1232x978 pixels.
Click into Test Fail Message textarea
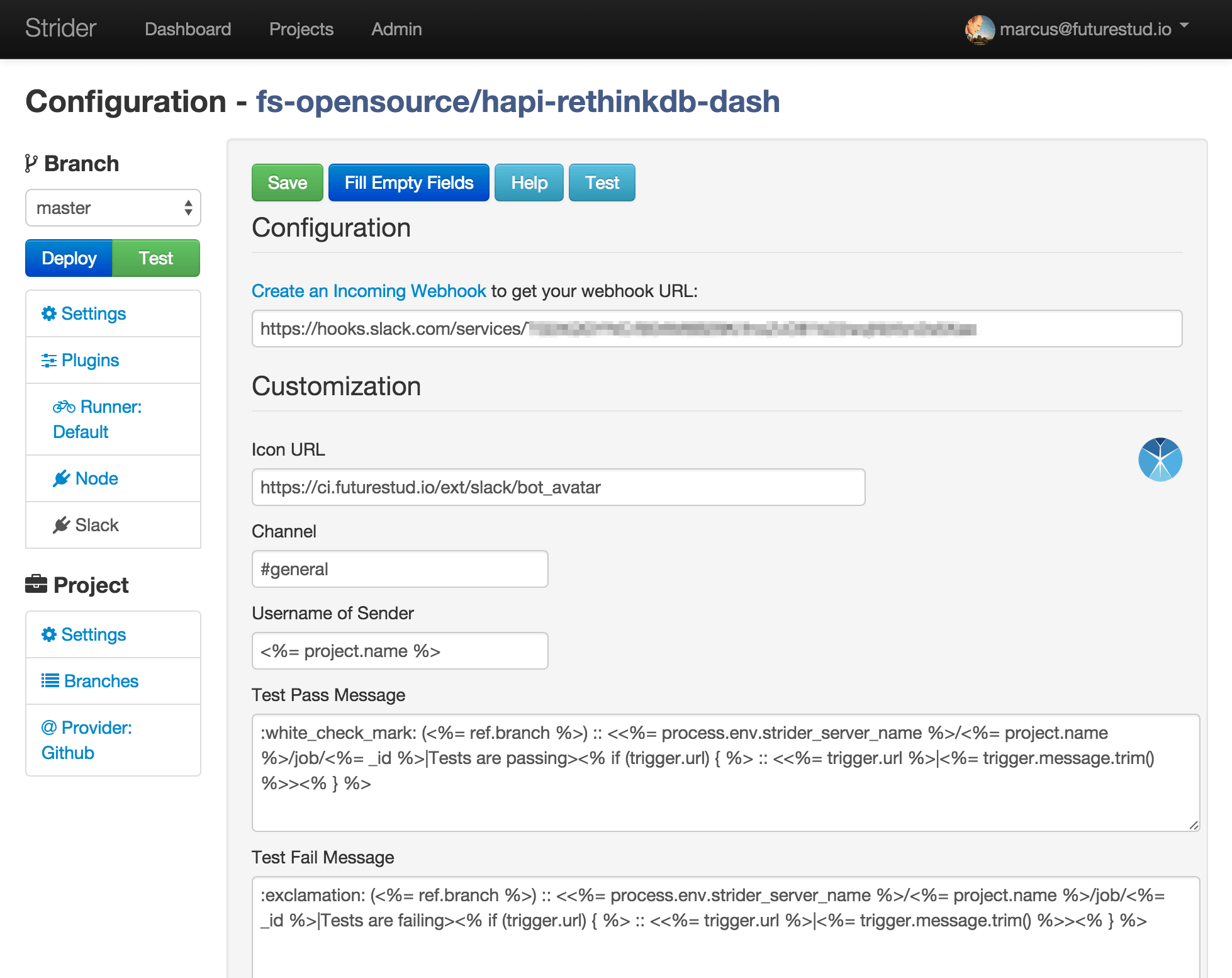[x=726, y=927]
